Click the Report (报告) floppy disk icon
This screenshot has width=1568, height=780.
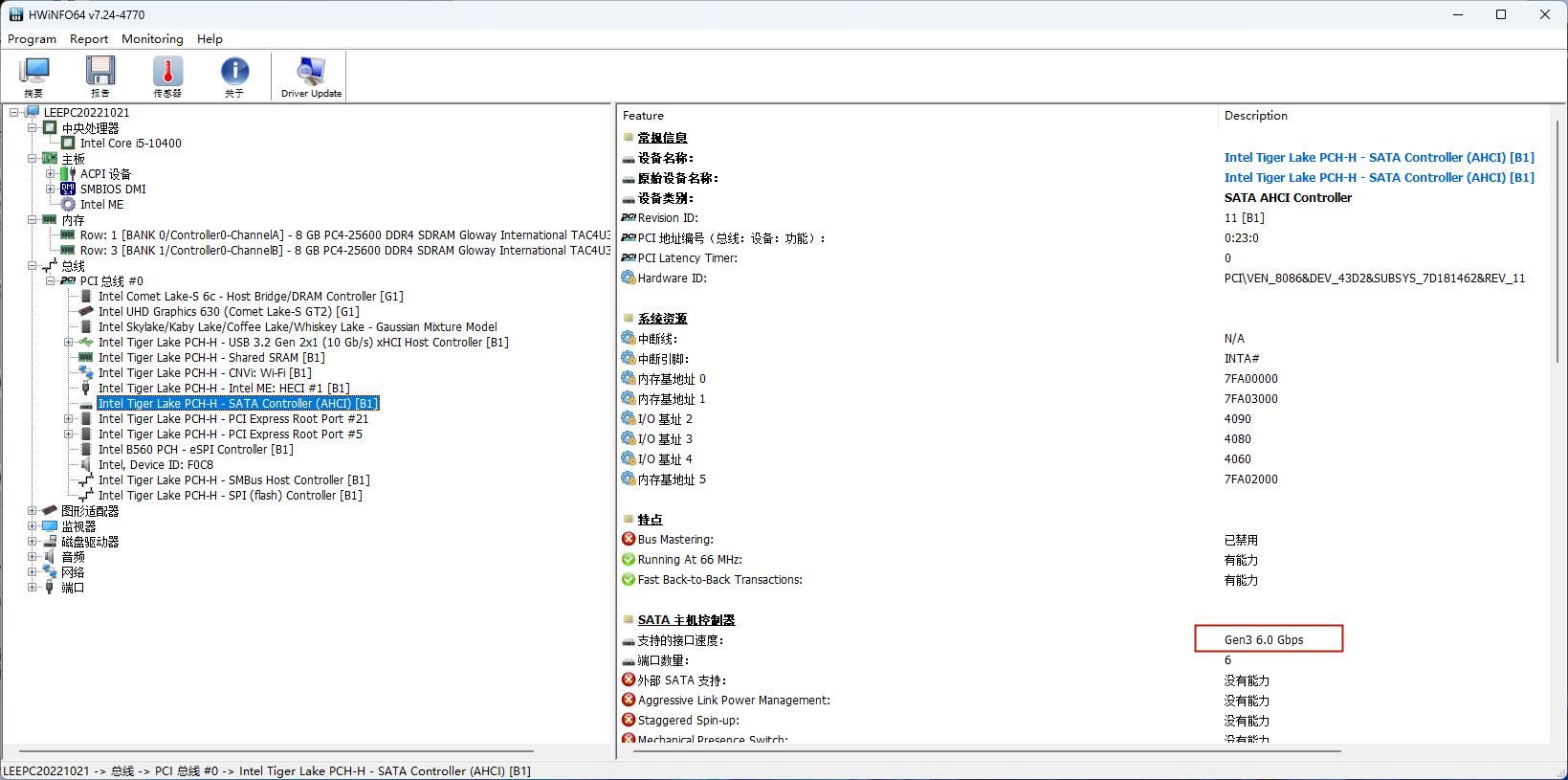point(100,72)
